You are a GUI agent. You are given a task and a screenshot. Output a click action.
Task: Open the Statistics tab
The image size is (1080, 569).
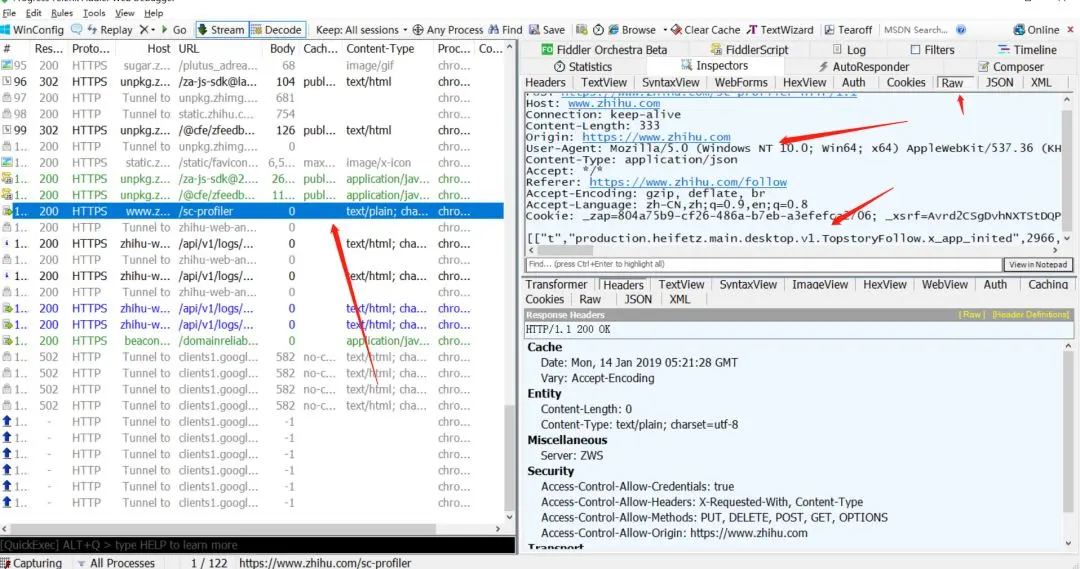tap(583, 67)
